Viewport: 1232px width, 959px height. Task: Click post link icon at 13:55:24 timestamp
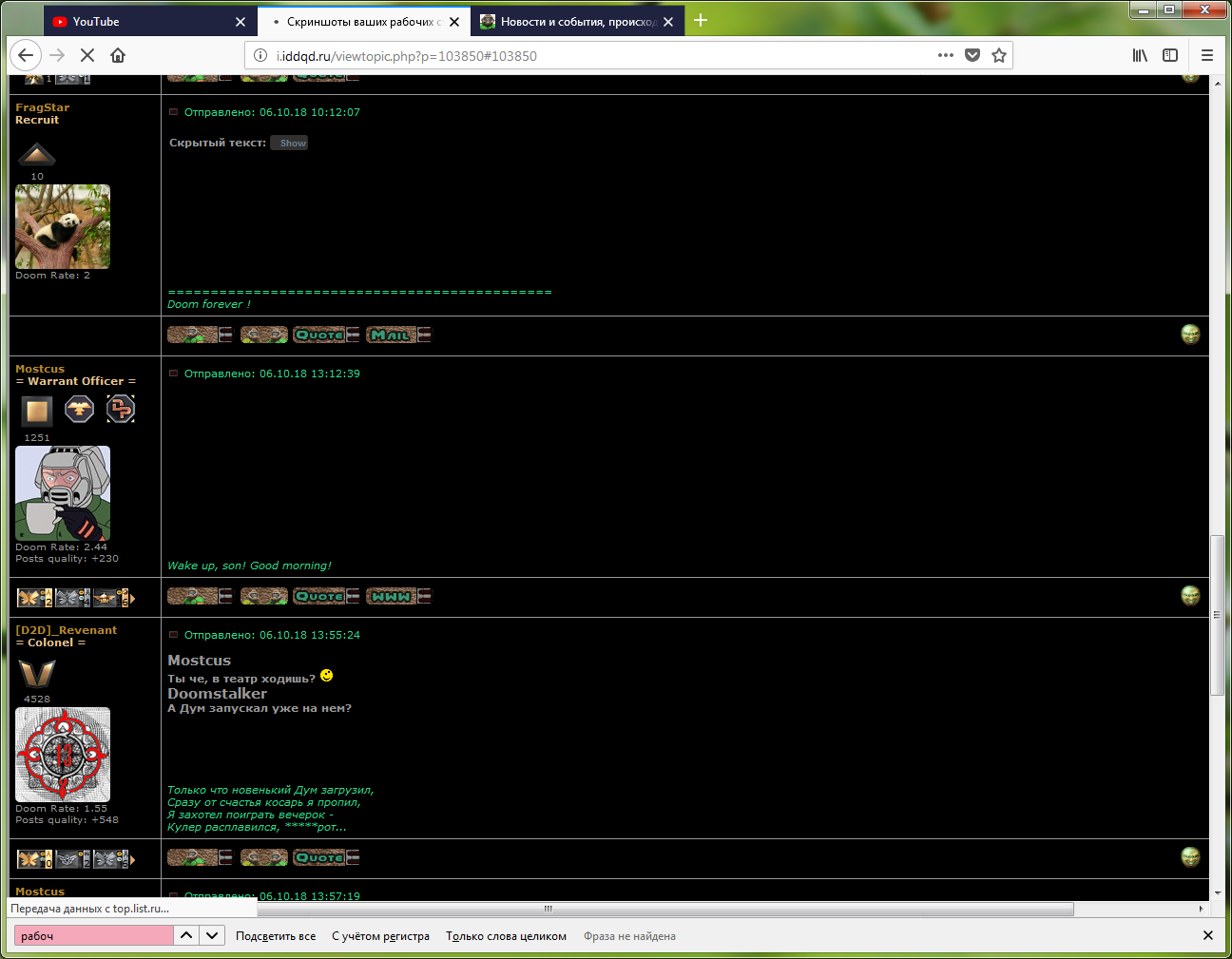(174, 635)
